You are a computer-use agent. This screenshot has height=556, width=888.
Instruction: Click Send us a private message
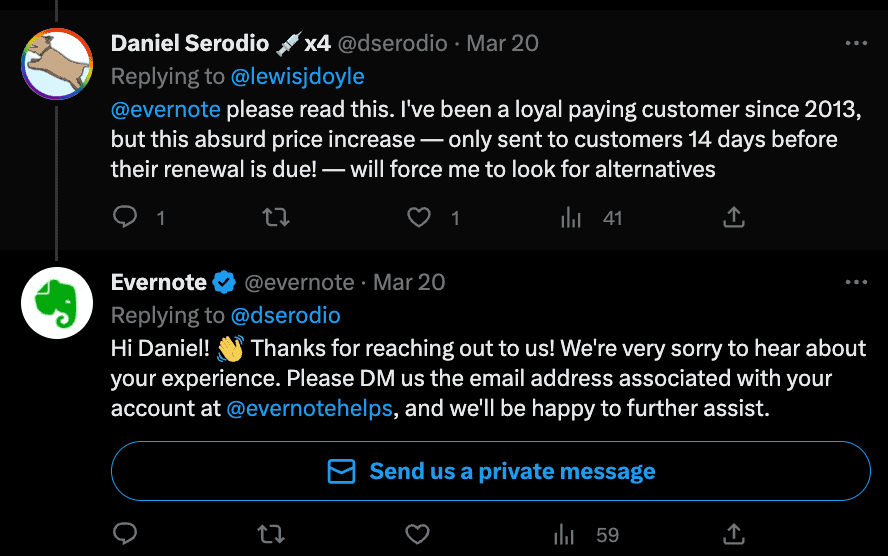point(491,471)
